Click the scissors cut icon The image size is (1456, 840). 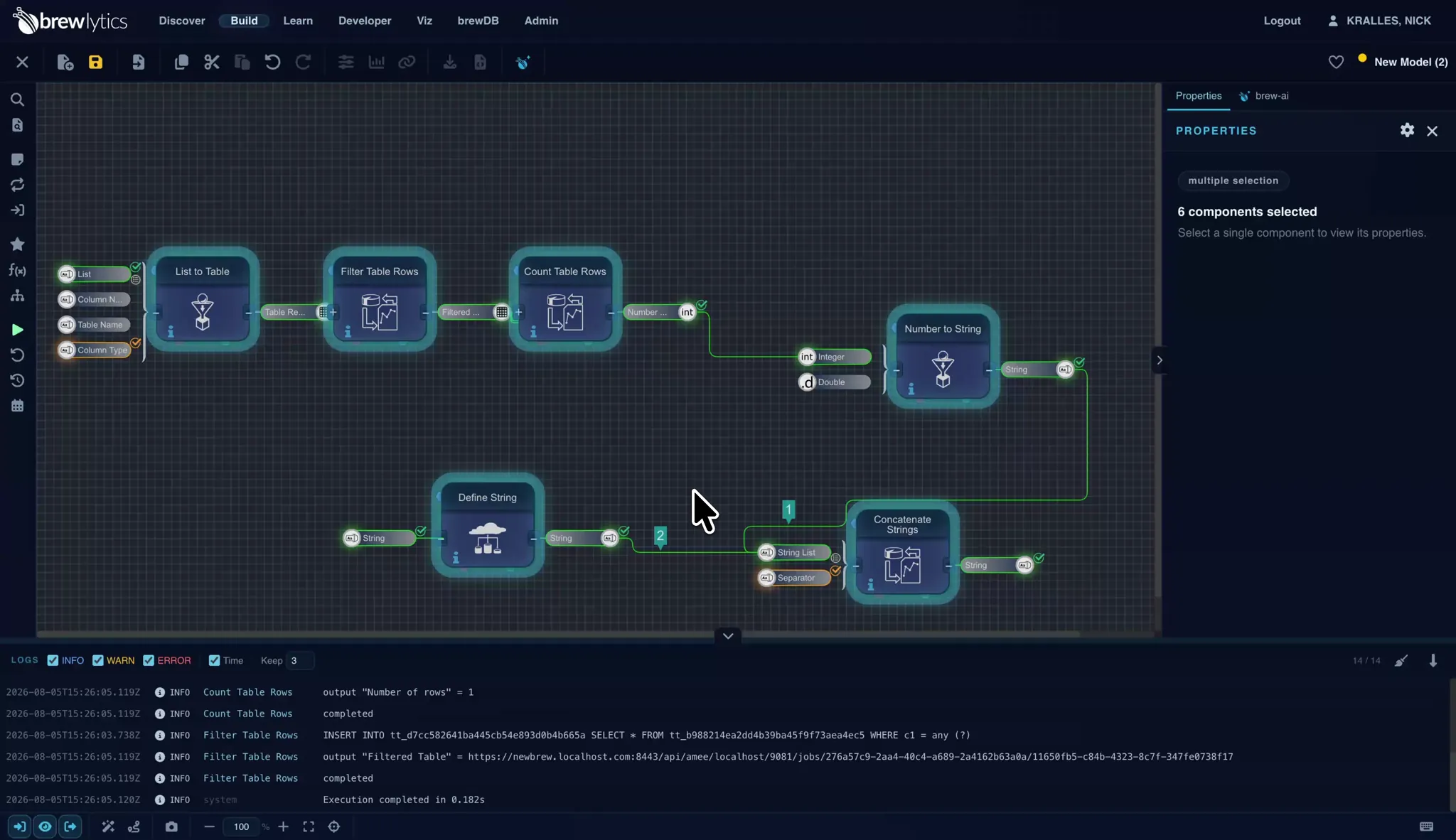[x=212, y=63]
